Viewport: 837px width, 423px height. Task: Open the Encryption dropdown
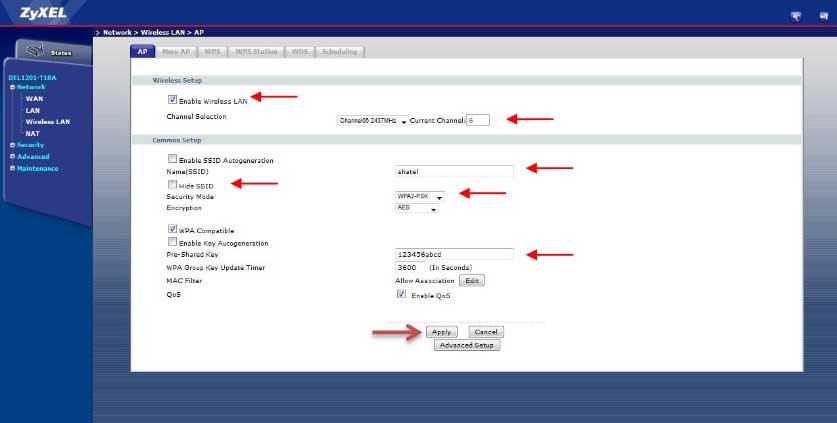(417, 209)
